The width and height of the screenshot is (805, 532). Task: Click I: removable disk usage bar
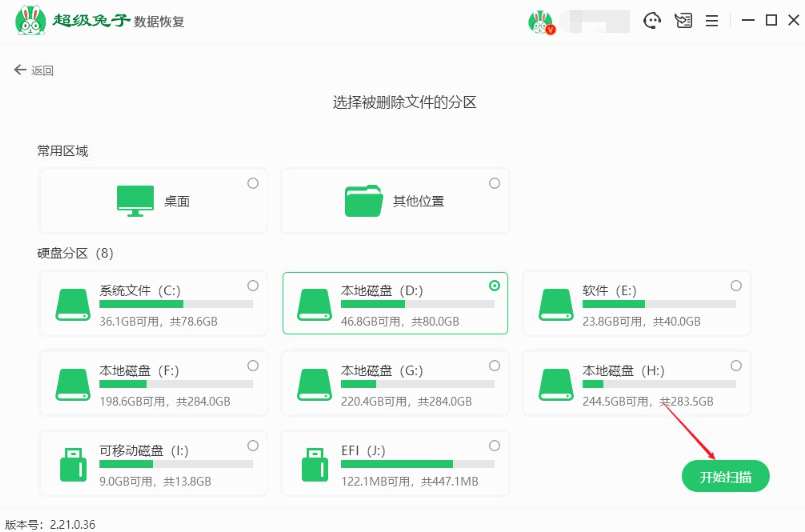(176, 464)
